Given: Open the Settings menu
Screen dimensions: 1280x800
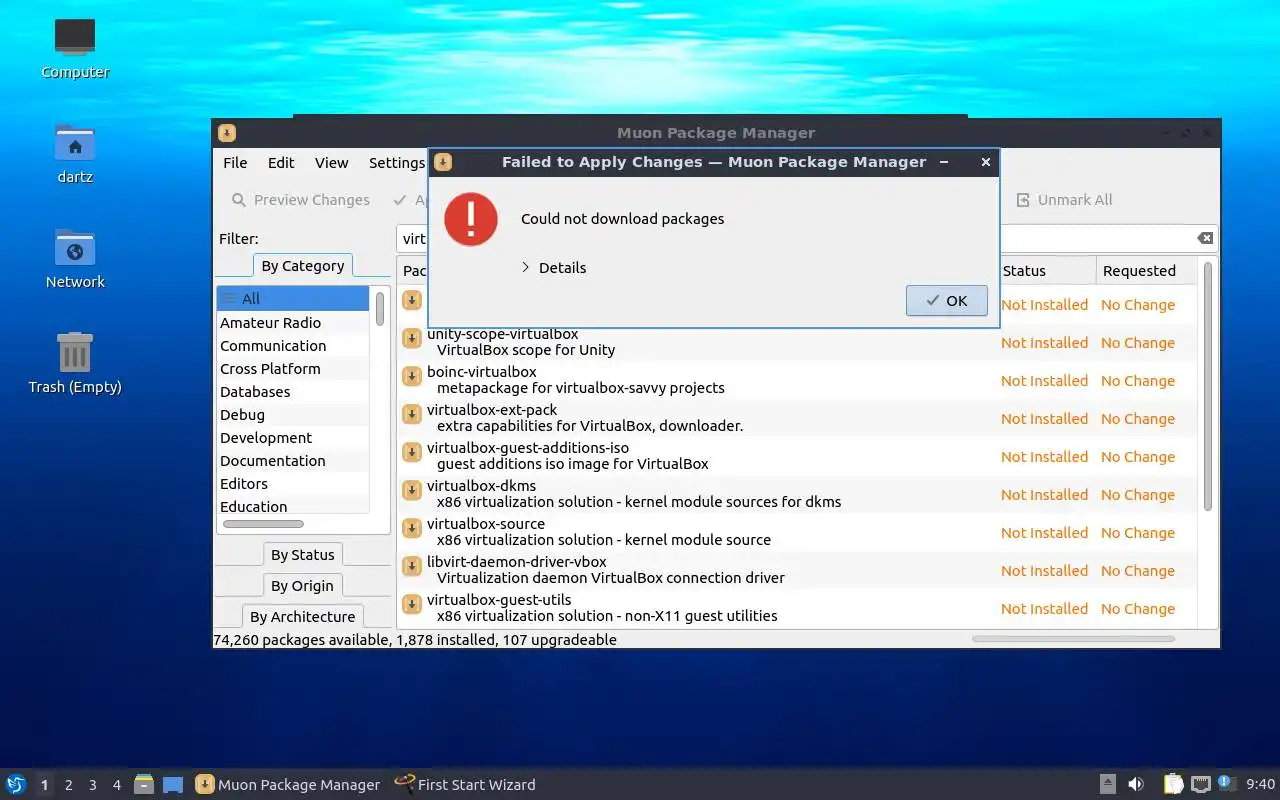Looking at the screenshot, I should (x=397, y=163).
